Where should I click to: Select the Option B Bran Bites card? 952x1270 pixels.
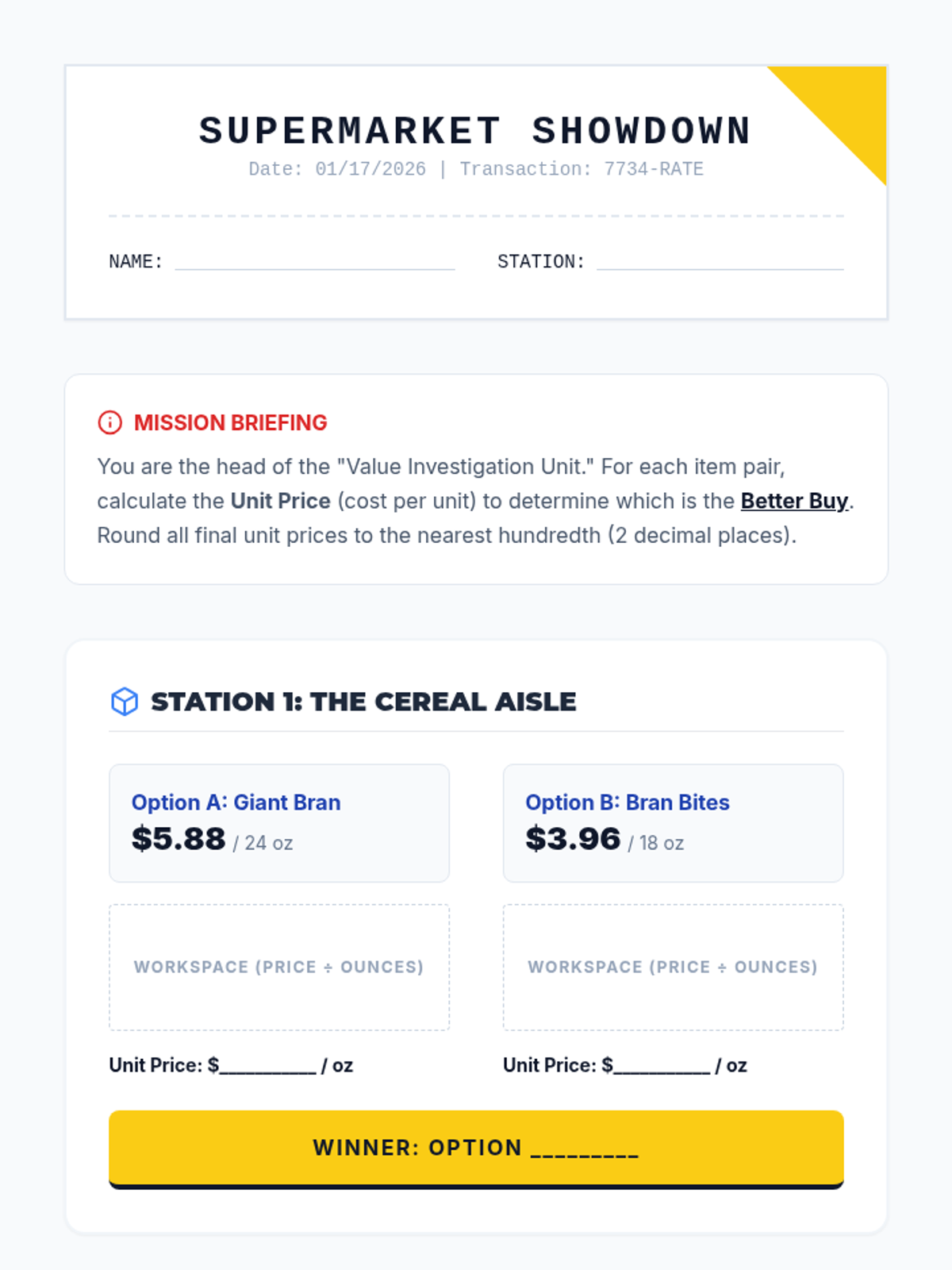[x=673, y=823]
